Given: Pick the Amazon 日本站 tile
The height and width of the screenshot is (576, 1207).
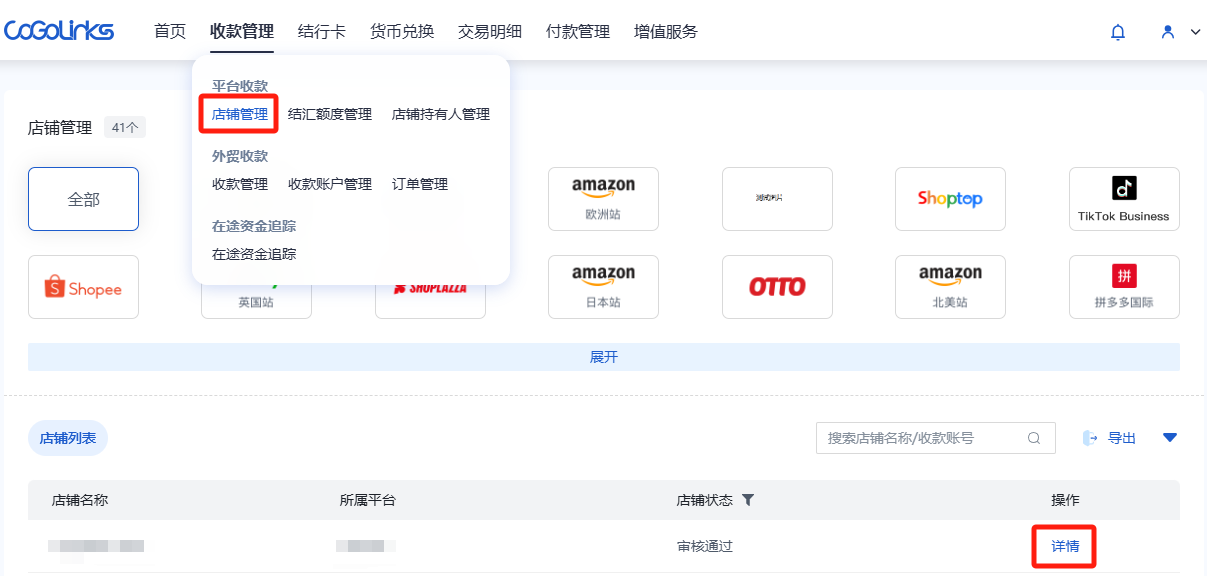Looking at the screenshot, I should pos(603,287).
